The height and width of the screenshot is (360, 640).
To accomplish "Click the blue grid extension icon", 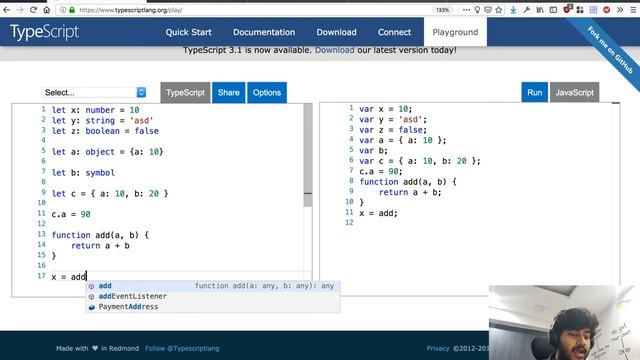I will [x=593, y=10].
